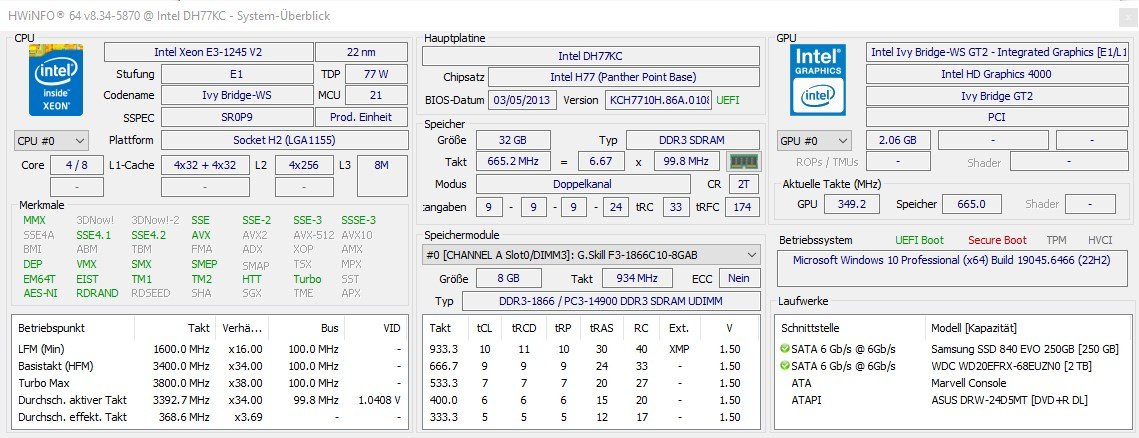Click the tRFC 174 value
Viewport: 1139px width, 438px height.
[742, 207]
